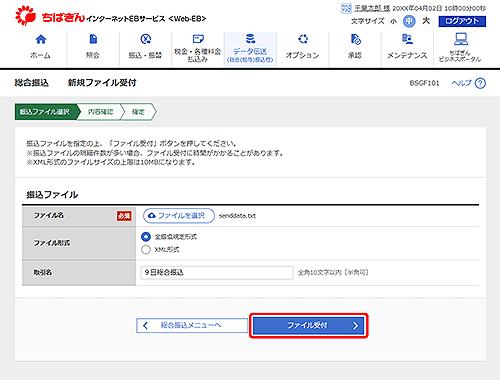Click the 全角10文字以内 hint text
This screenshot has width=500, height=380.
point(333,273)
